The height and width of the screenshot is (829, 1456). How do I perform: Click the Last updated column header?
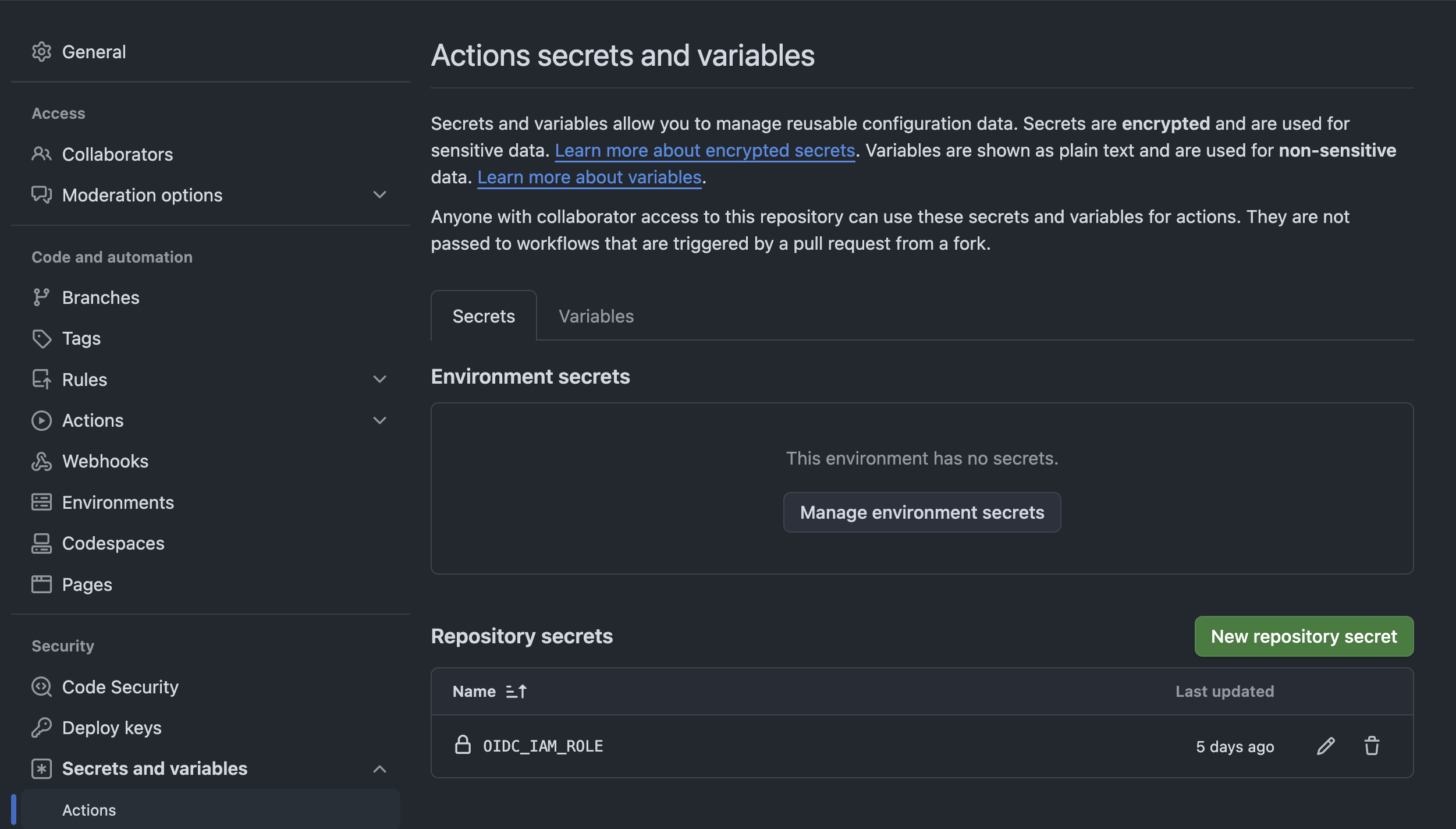(x=1224, y=691)
